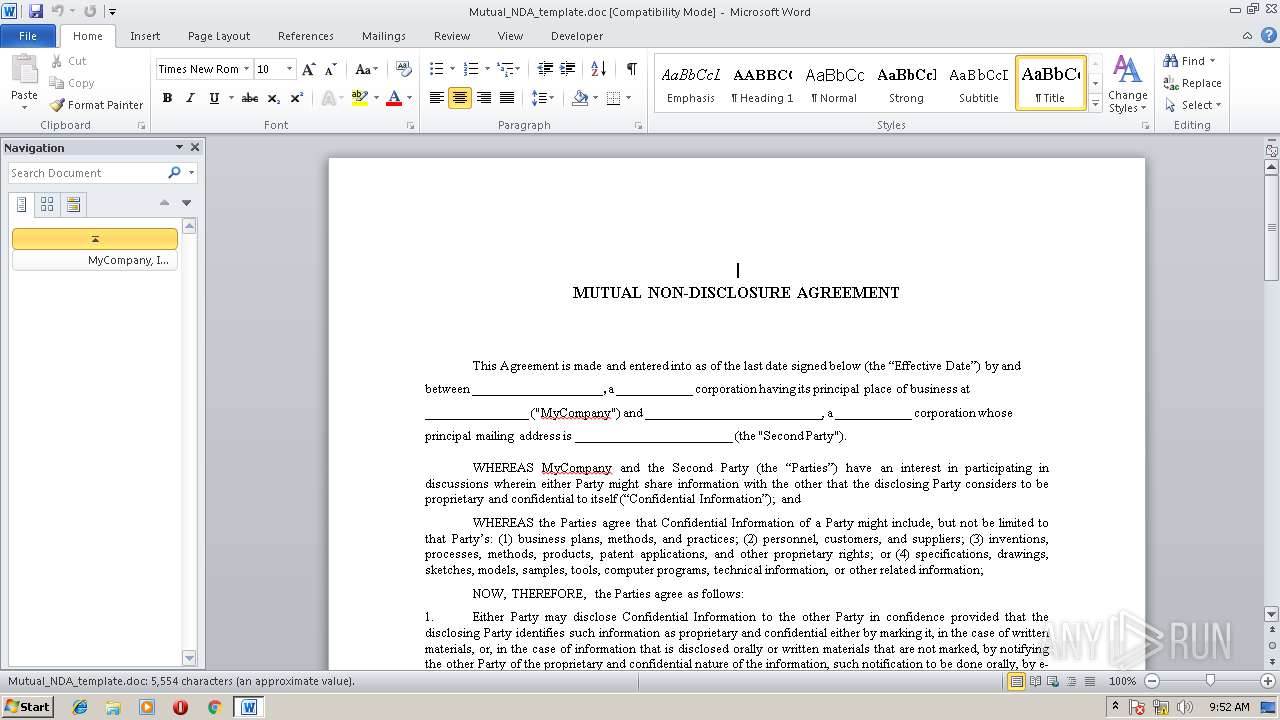The image size is (1280, 720).
Task: Click the Search Document field
Action: pyautogui.click(x=88, y=173)
